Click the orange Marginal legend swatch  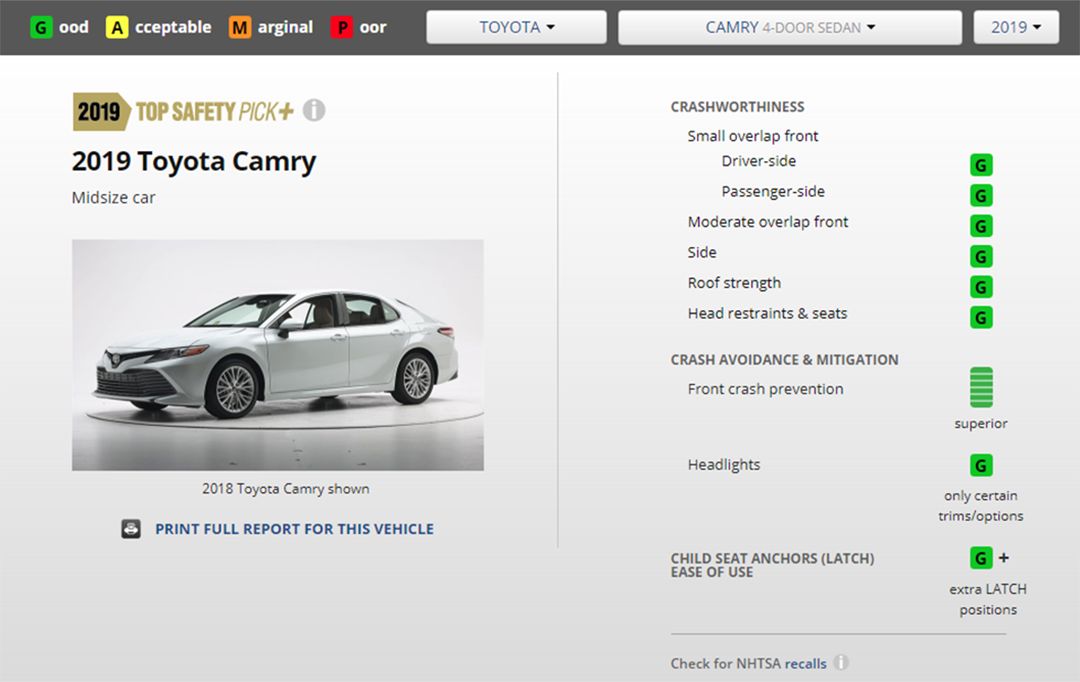coord(240,27)
